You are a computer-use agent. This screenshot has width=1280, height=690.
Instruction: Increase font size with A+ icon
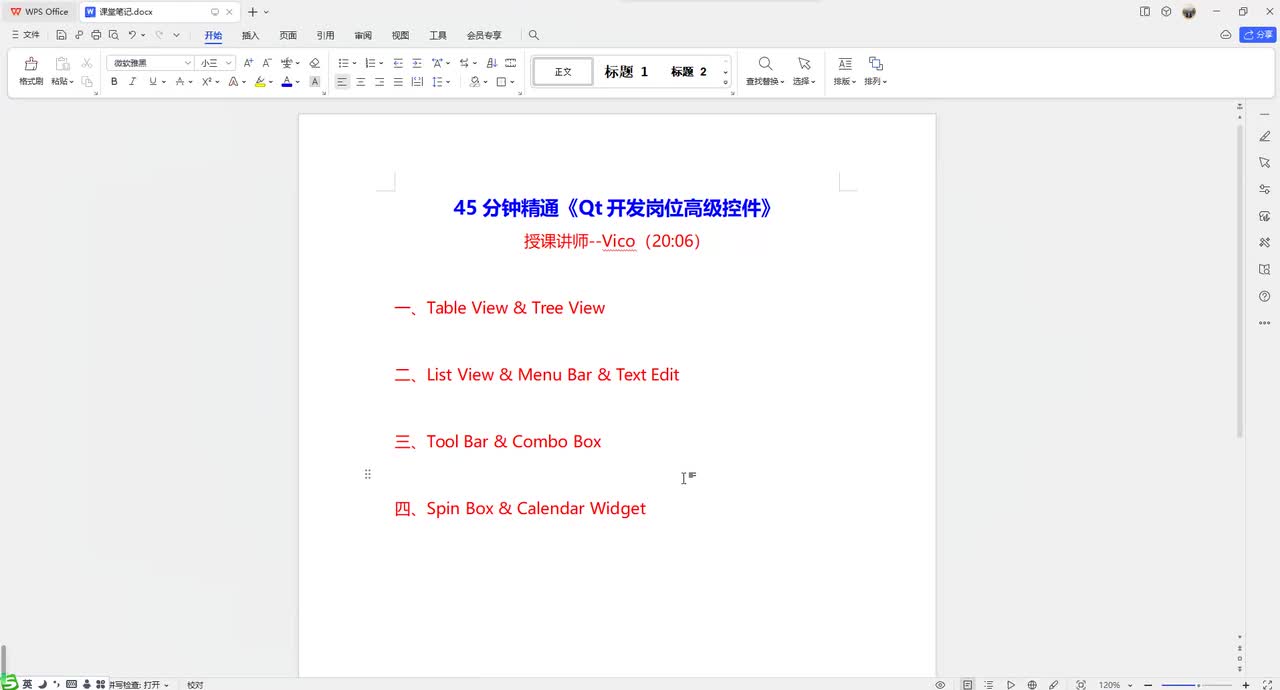point(249,63)
